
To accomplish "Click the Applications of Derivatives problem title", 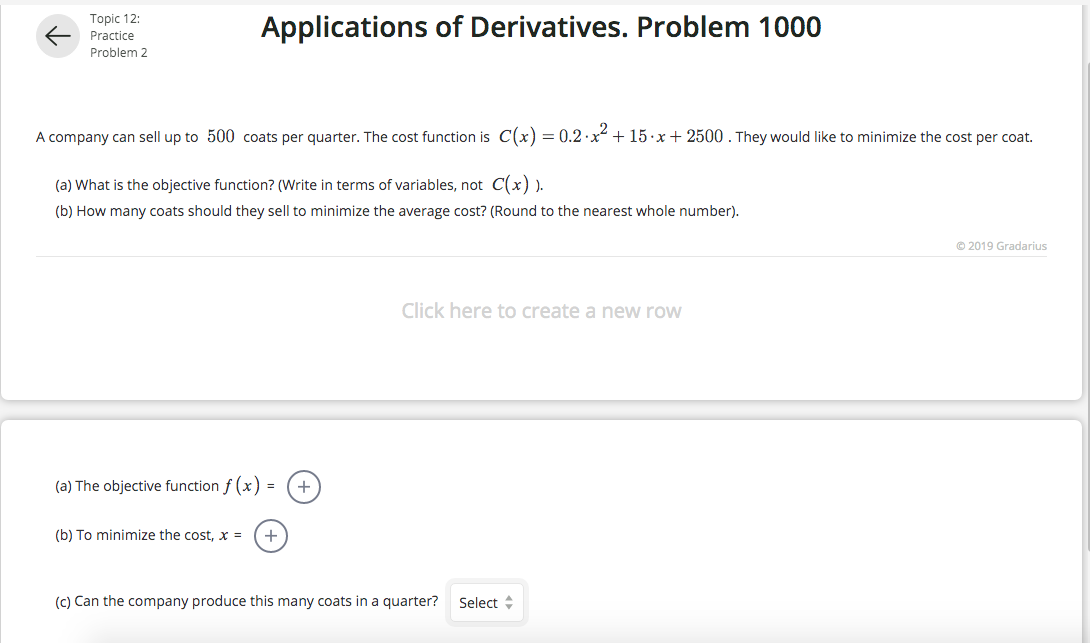I will click(541, 27).
